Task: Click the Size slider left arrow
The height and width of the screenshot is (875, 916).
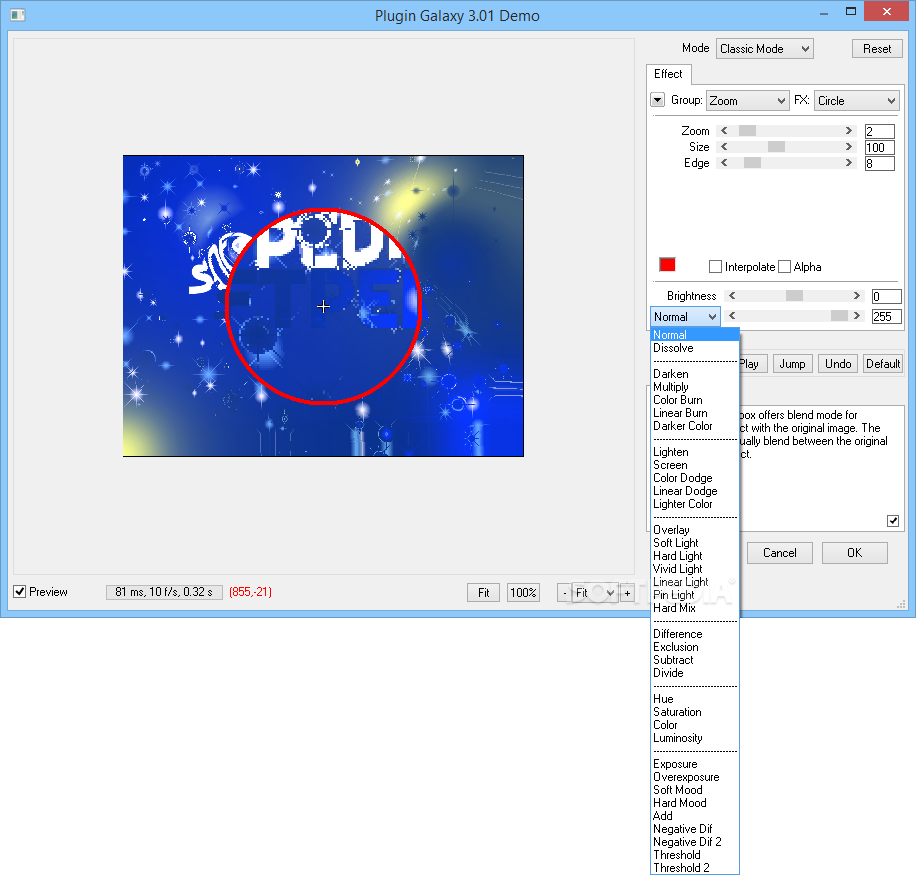Action: [724, 147]
